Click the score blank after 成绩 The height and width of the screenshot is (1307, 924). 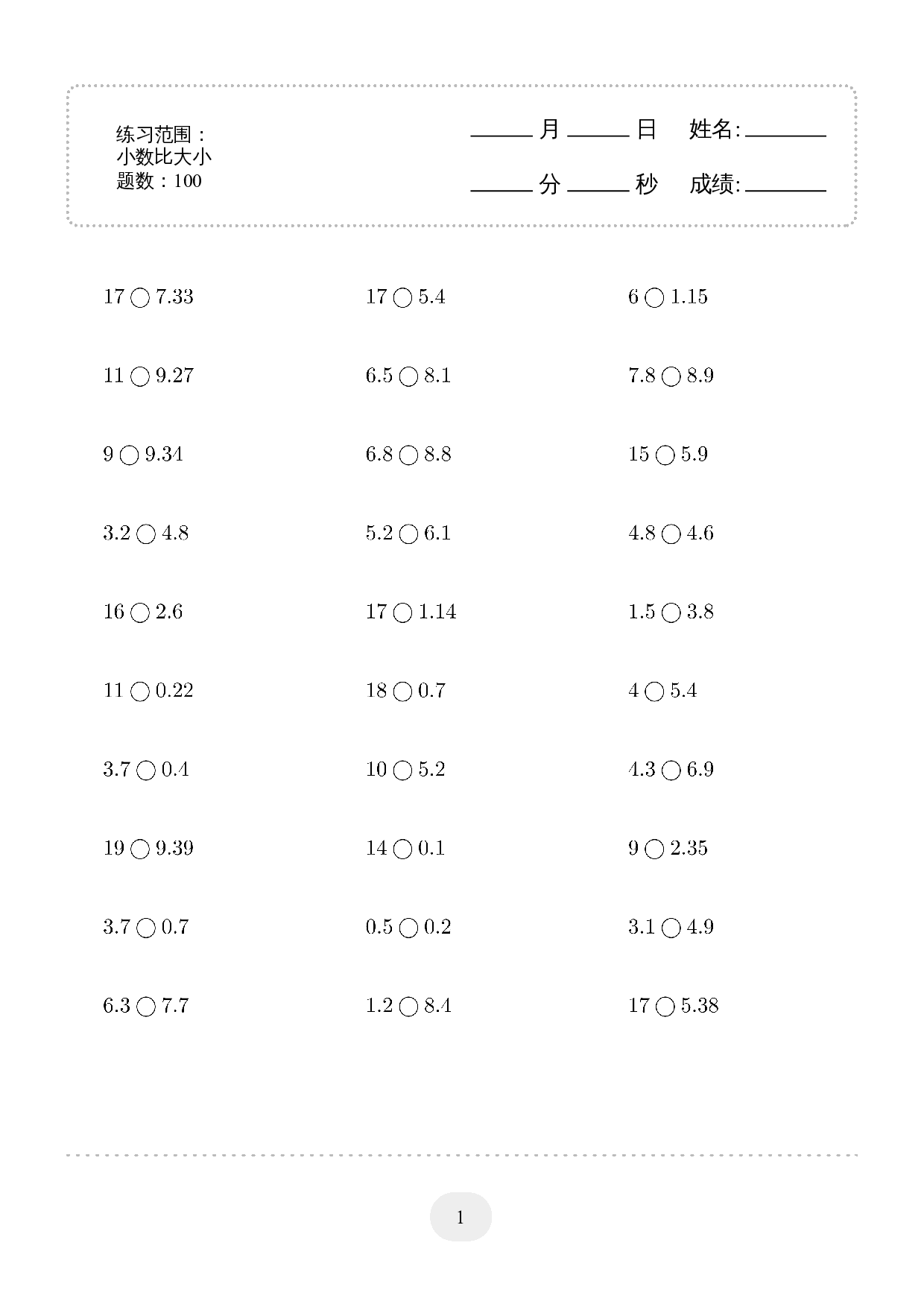click(x=785, y=185)
